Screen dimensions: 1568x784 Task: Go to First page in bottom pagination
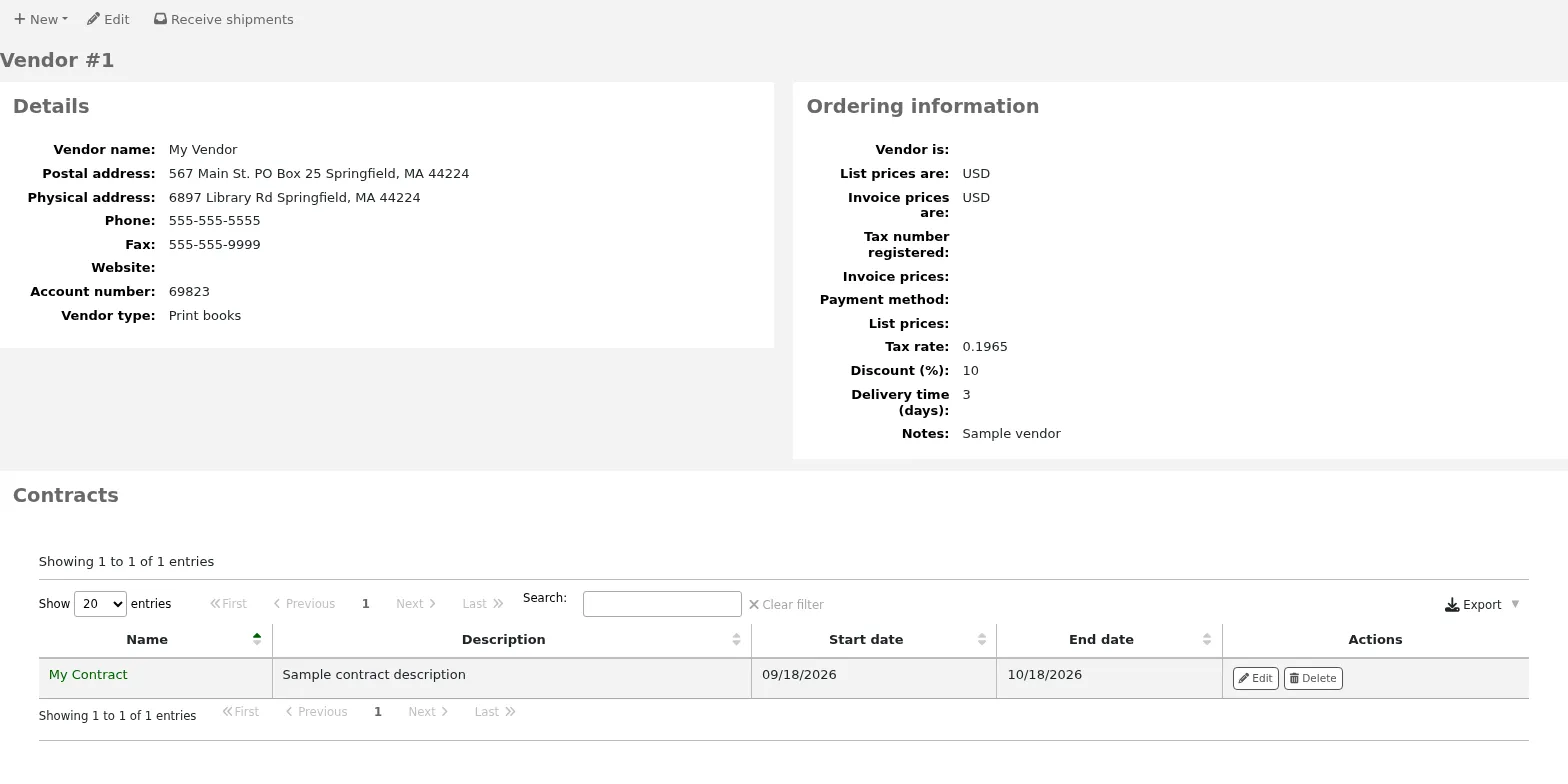(240, 712)
